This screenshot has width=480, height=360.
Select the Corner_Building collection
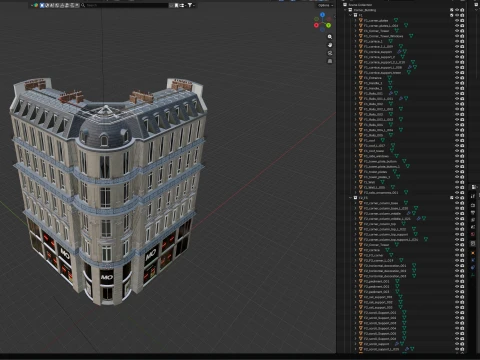365,10
